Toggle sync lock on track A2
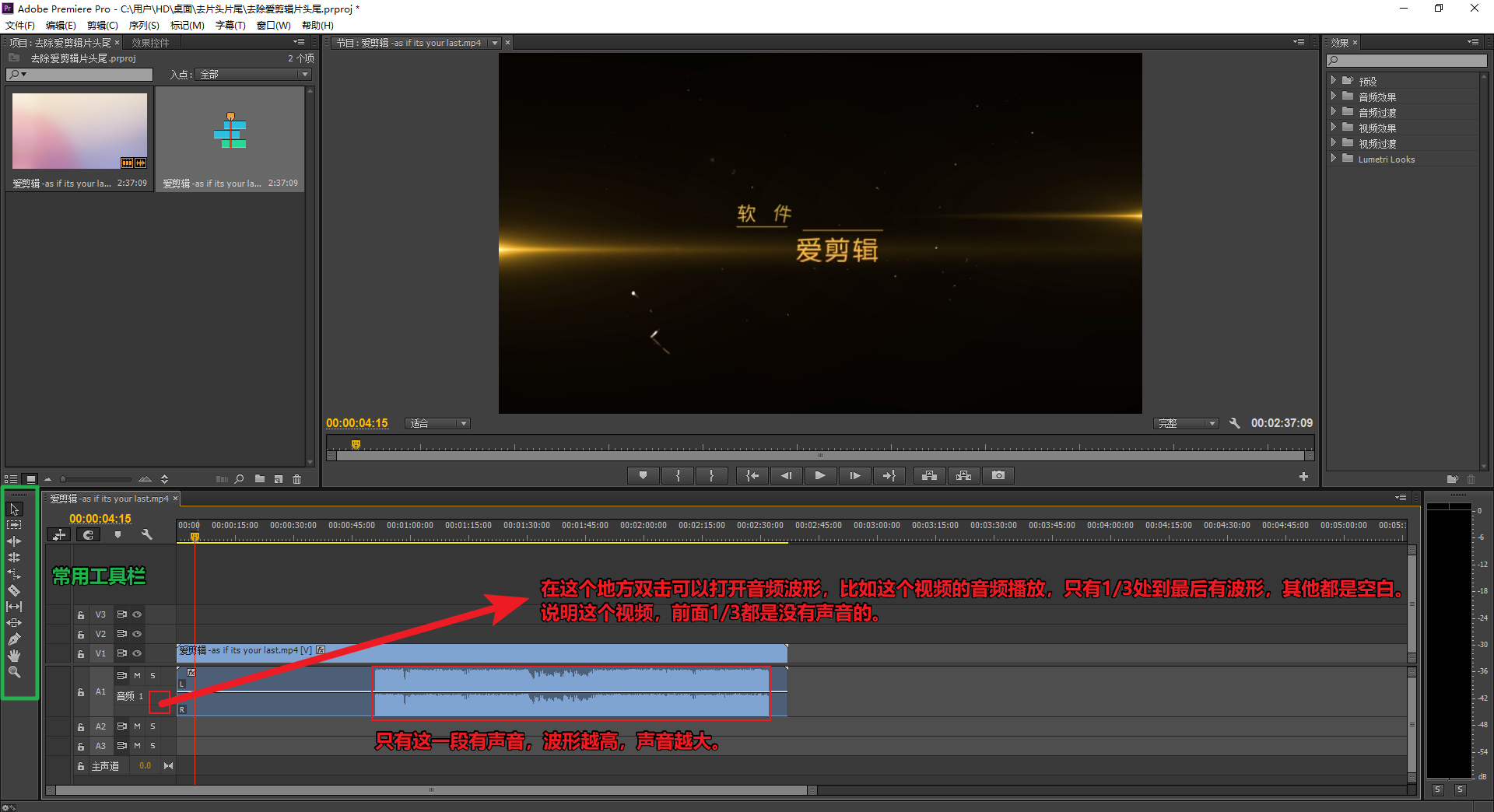This screenshot has width=1494, height=812. (121, 726)
